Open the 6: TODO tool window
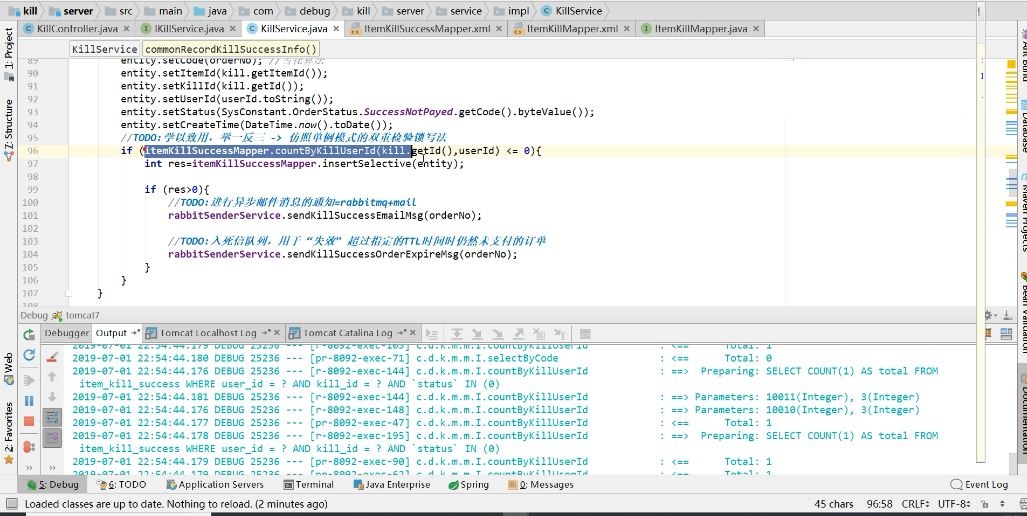 coord(122,485)
